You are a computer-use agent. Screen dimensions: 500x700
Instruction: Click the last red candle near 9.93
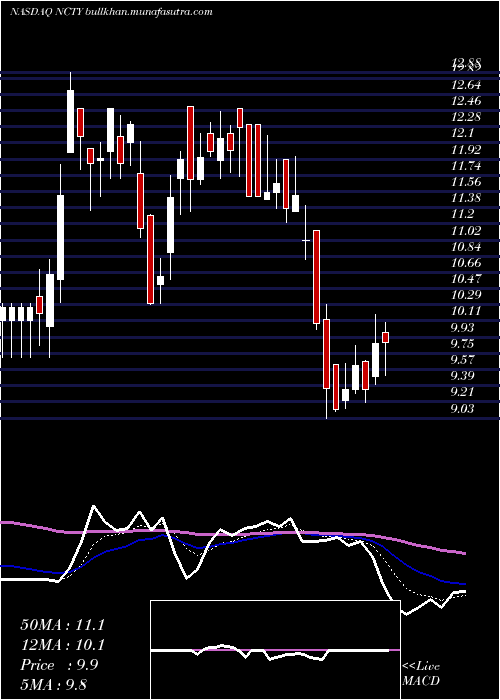(x=386, y=338)
